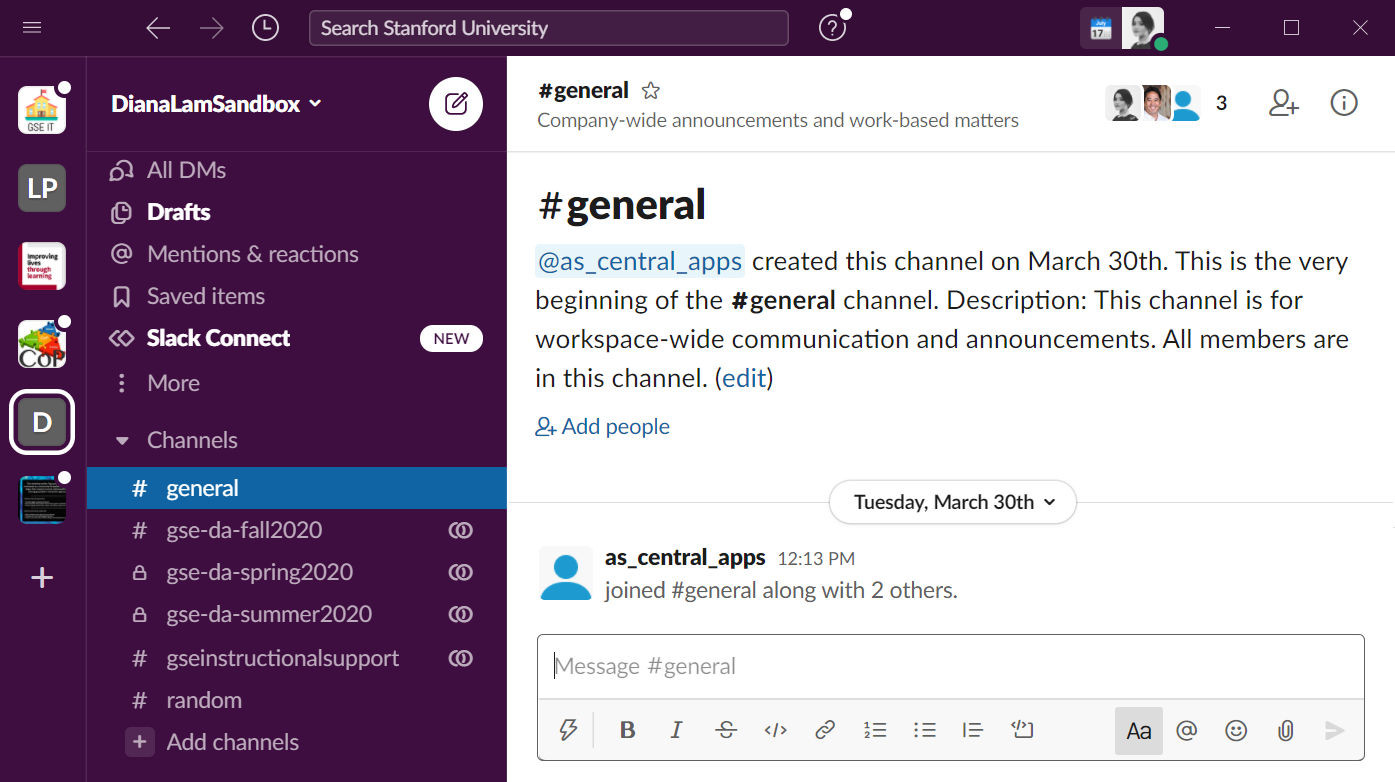Click the bold formatting icon

click(627, 730)
